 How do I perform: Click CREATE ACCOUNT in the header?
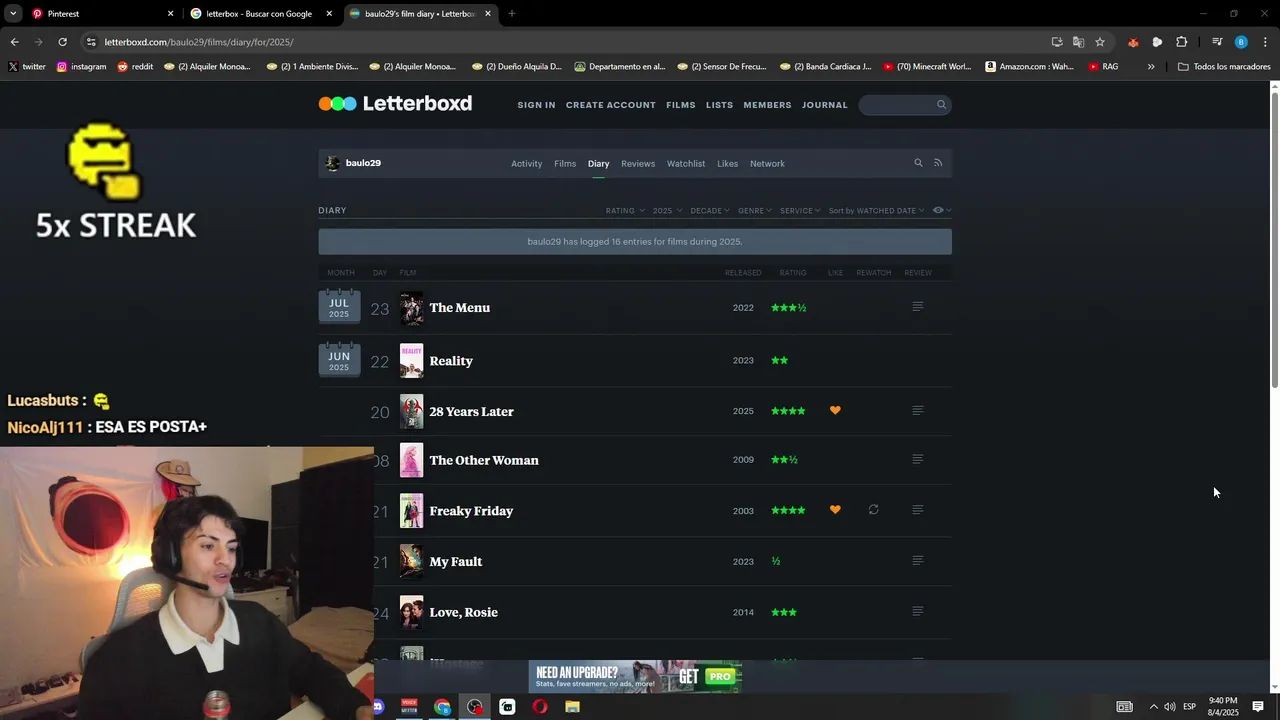pos(611,105)
